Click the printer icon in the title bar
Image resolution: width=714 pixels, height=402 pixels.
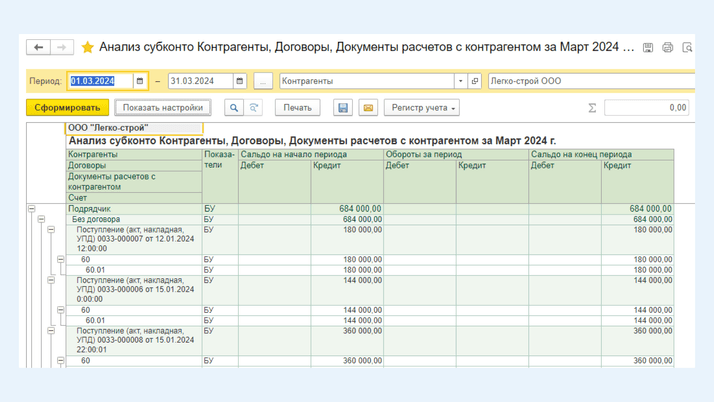pyautogui.click(x=668, y=47)
